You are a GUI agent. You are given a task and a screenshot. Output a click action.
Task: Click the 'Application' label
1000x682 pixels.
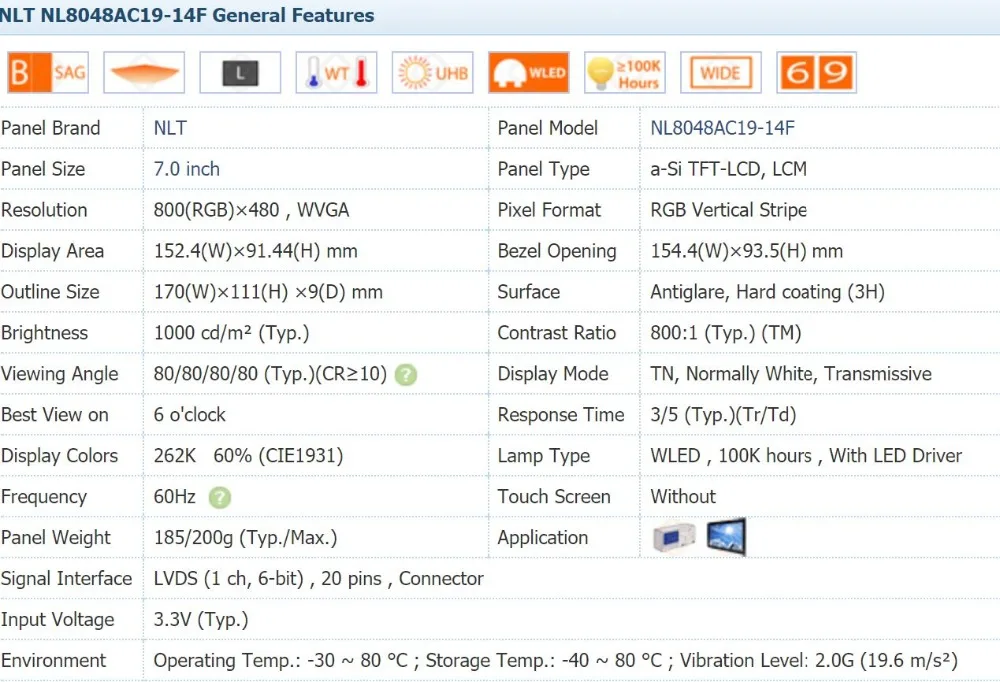coord(543,538)
